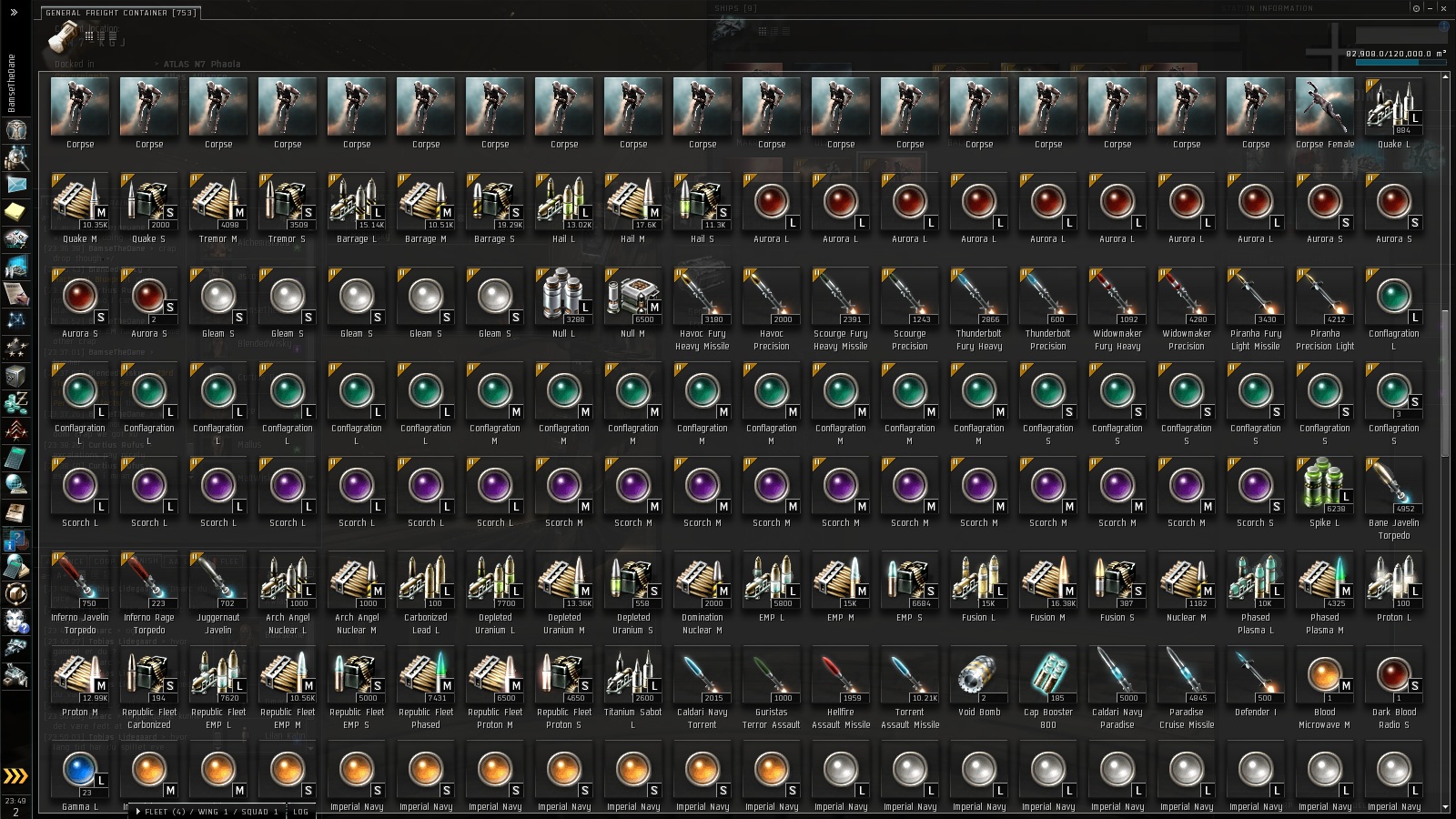Open the mail envelope in the sidebar
Image resolution: width=1456 pixels, height=819 pixels.
[15, 185]
